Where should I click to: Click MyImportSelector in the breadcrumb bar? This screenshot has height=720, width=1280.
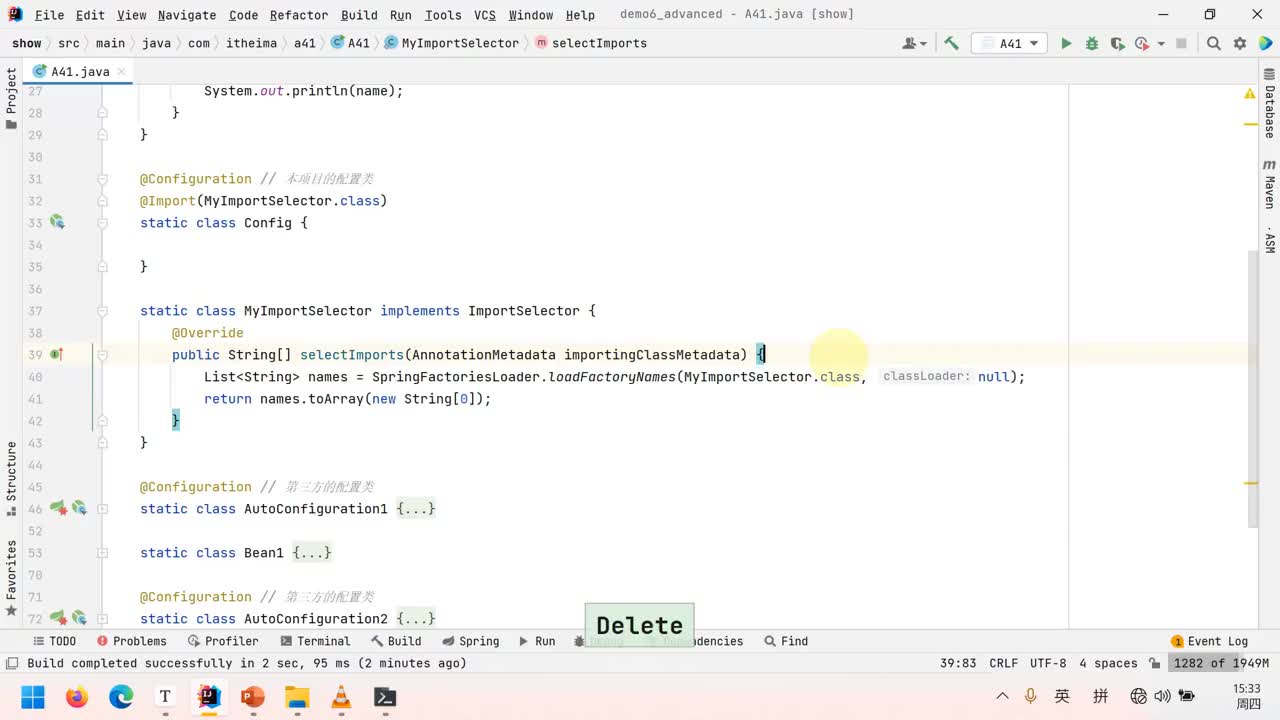tap(451, 43)
